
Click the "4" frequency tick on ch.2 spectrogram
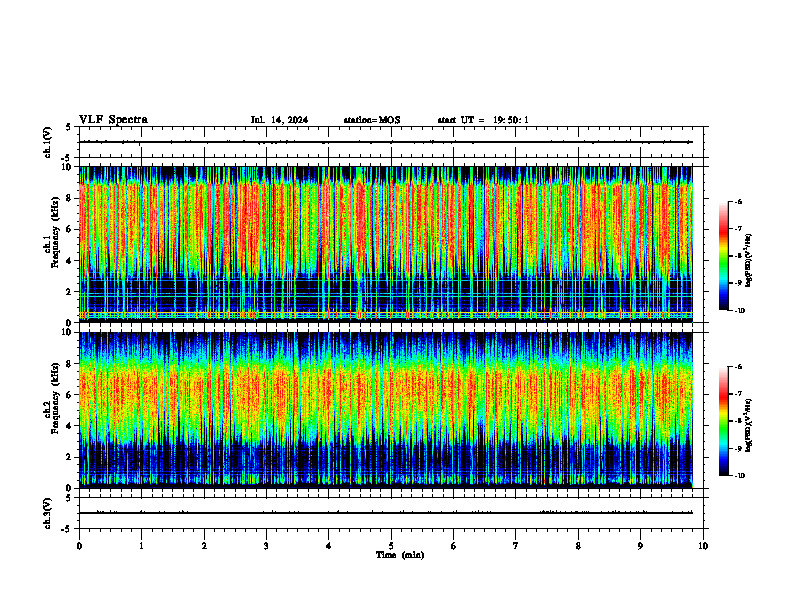[69, 426]
